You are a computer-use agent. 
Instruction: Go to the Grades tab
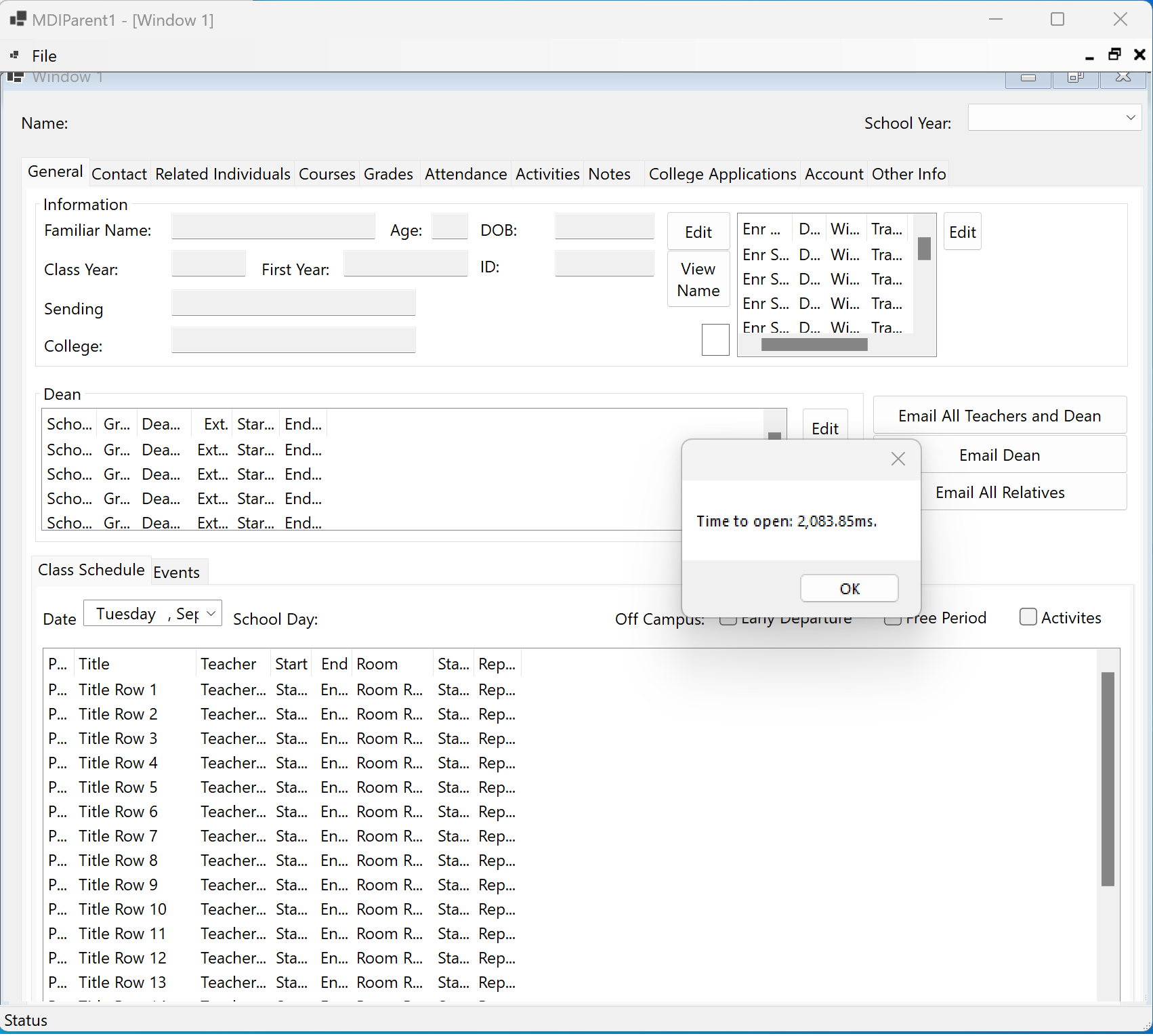tap(388, 174)
